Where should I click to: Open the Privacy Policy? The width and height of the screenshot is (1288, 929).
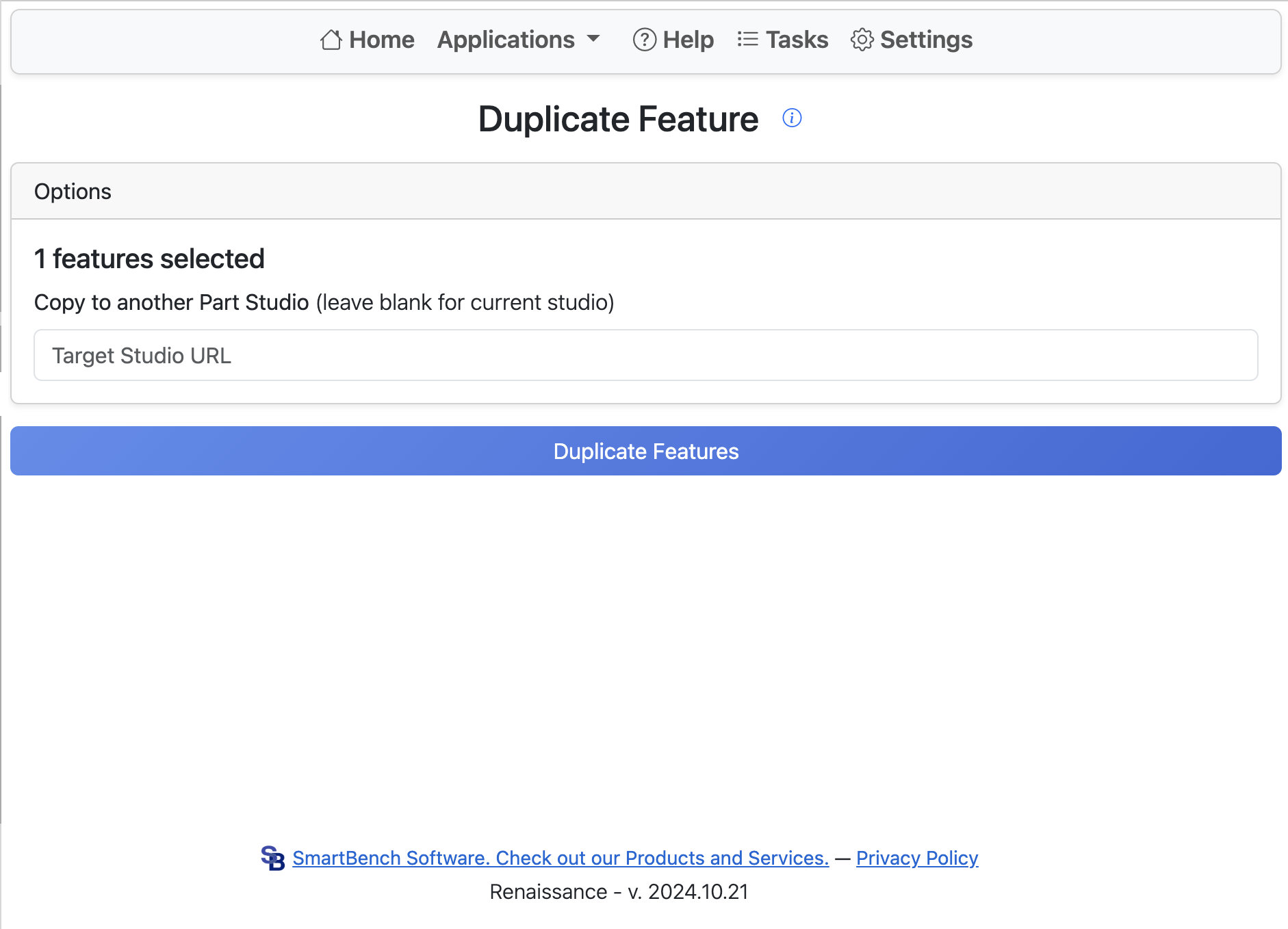click(x=916, y=858)
